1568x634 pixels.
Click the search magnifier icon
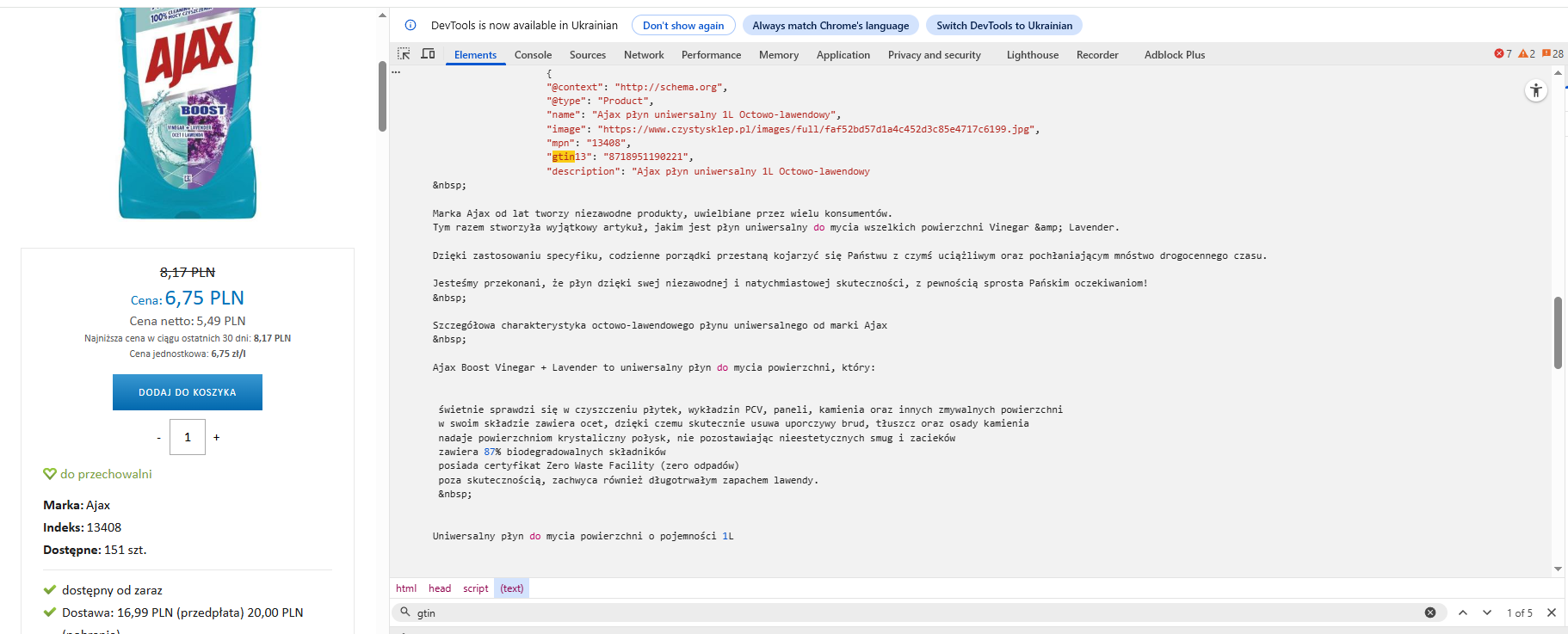click(x=405, y=612)
